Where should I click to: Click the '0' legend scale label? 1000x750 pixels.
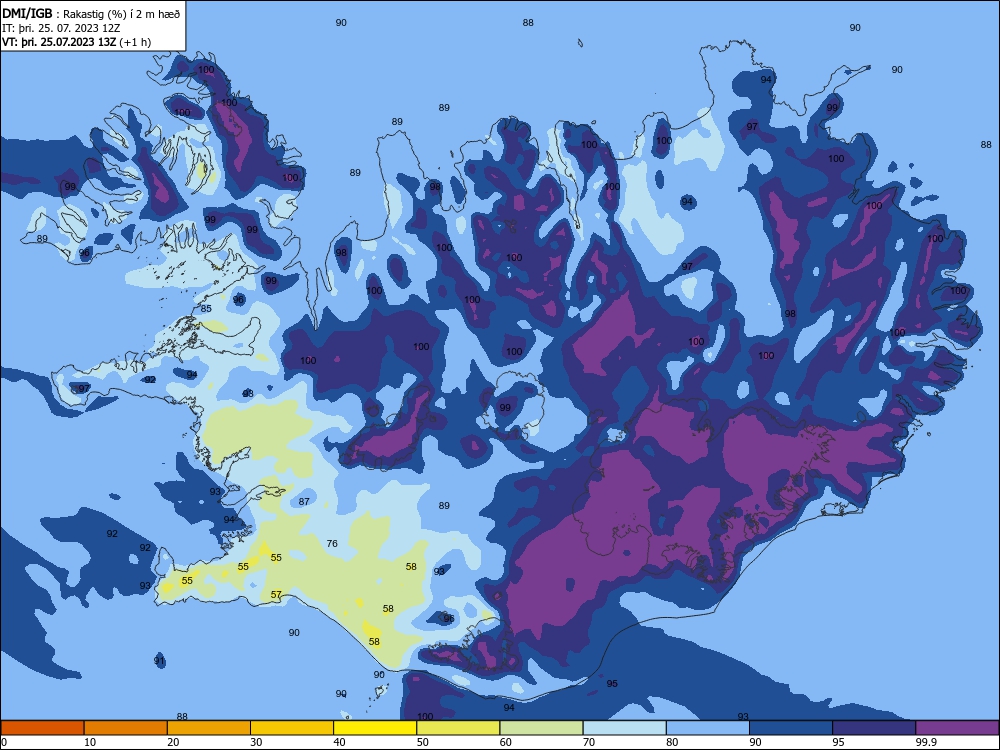[4, 742]
